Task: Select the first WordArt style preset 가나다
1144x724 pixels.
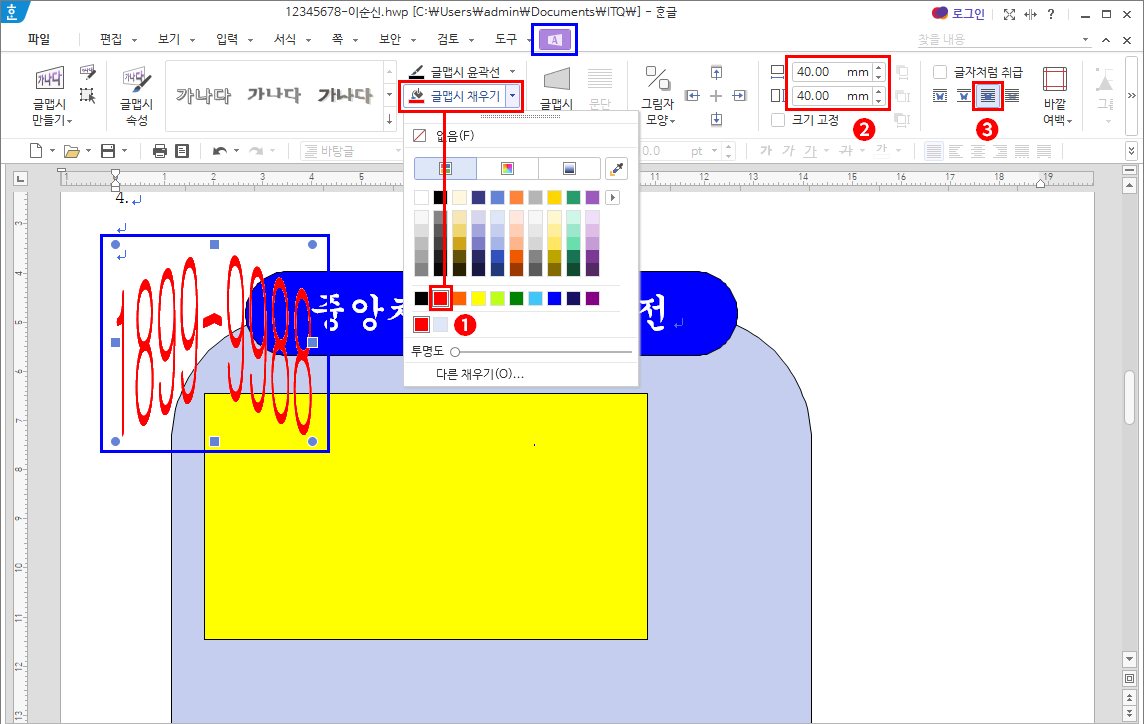Action: [203, 95]
